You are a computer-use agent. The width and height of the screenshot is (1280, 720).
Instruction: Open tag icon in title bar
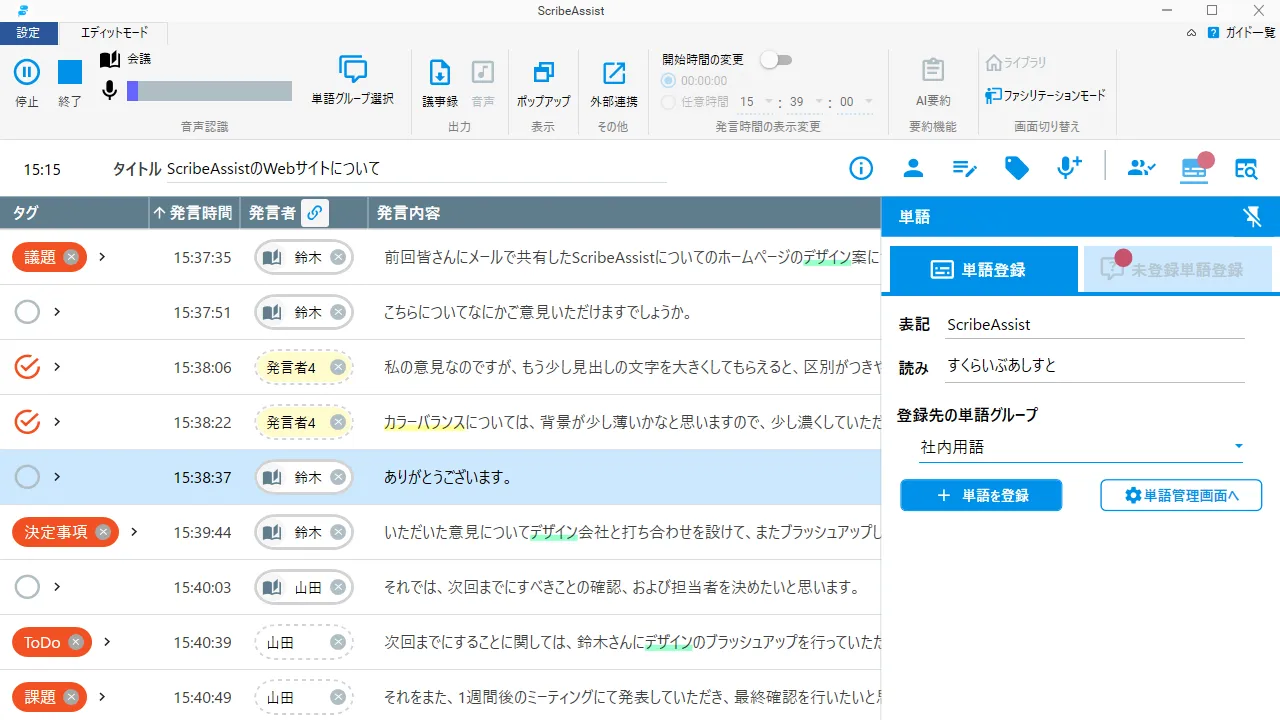[1017, 168]
